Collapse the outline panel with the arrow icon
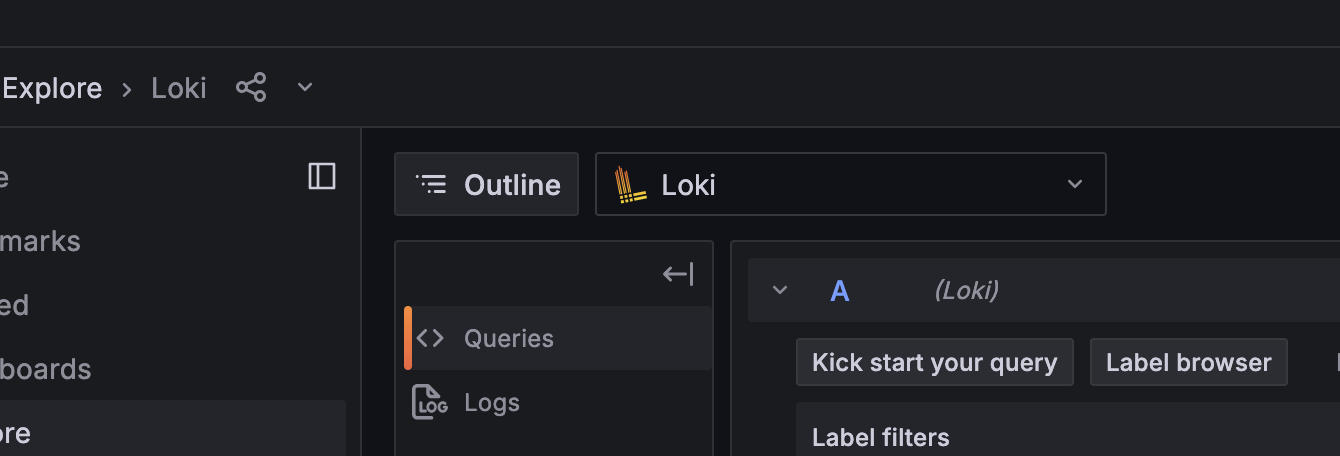 tap(678, 274)
